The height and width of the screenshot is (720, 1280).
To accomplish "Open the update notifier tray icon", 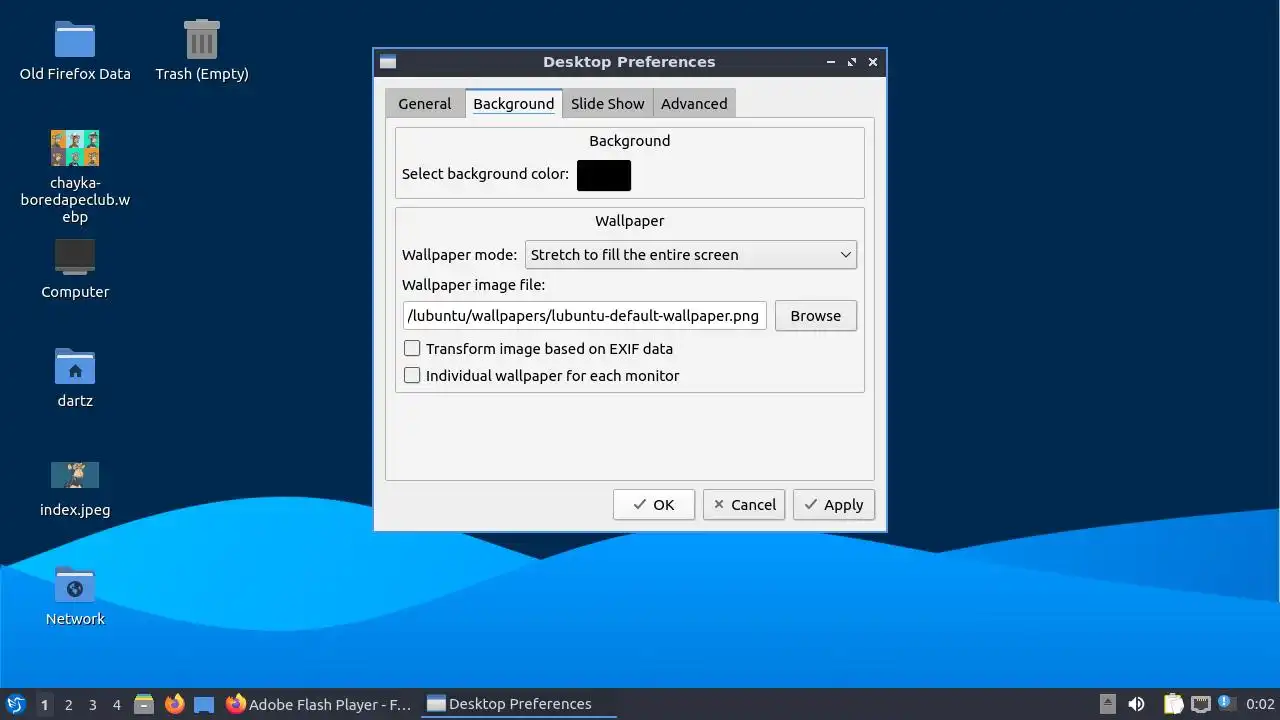I will (1227, 704).
